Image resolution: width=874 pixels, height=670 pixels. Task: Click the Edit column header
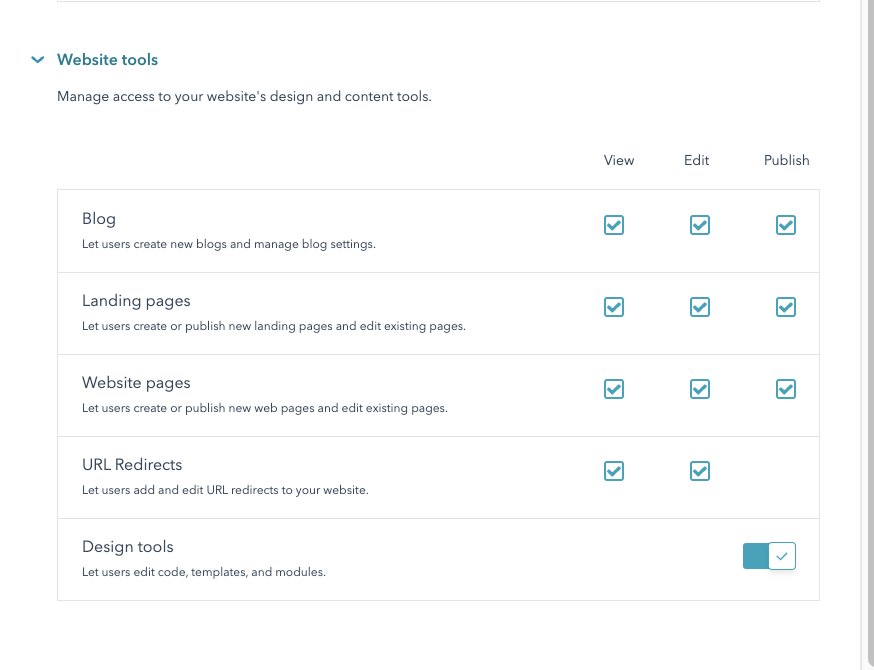pos(696,161)
